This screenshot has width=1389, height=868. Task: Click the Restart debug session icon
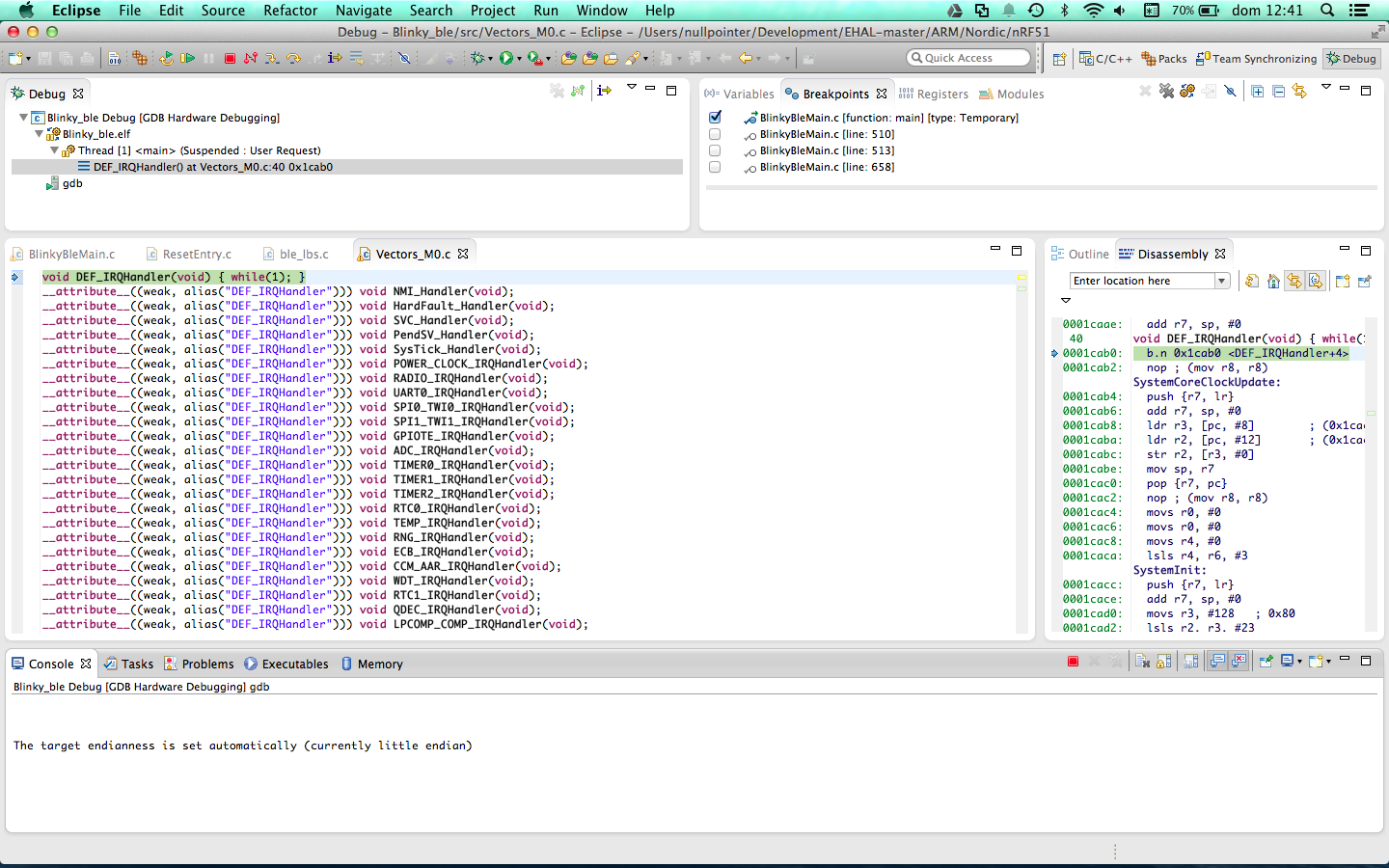(166, 58)
